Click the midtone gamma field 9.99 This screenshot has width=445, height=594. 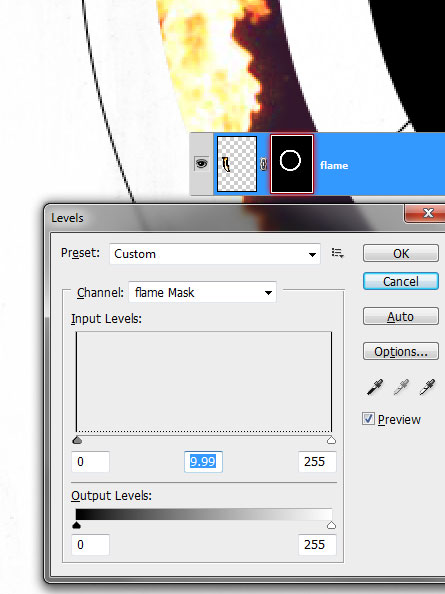pos(203,461)
